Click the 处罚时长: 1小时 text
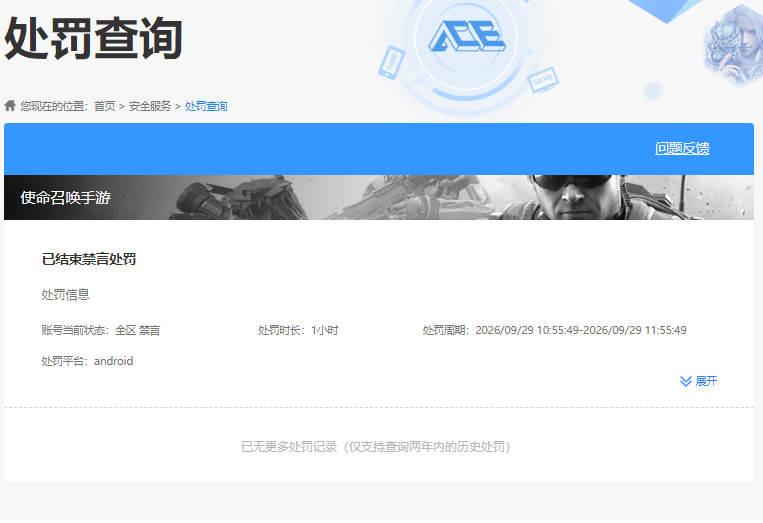The image size is (763, 523). coord(298,330)
